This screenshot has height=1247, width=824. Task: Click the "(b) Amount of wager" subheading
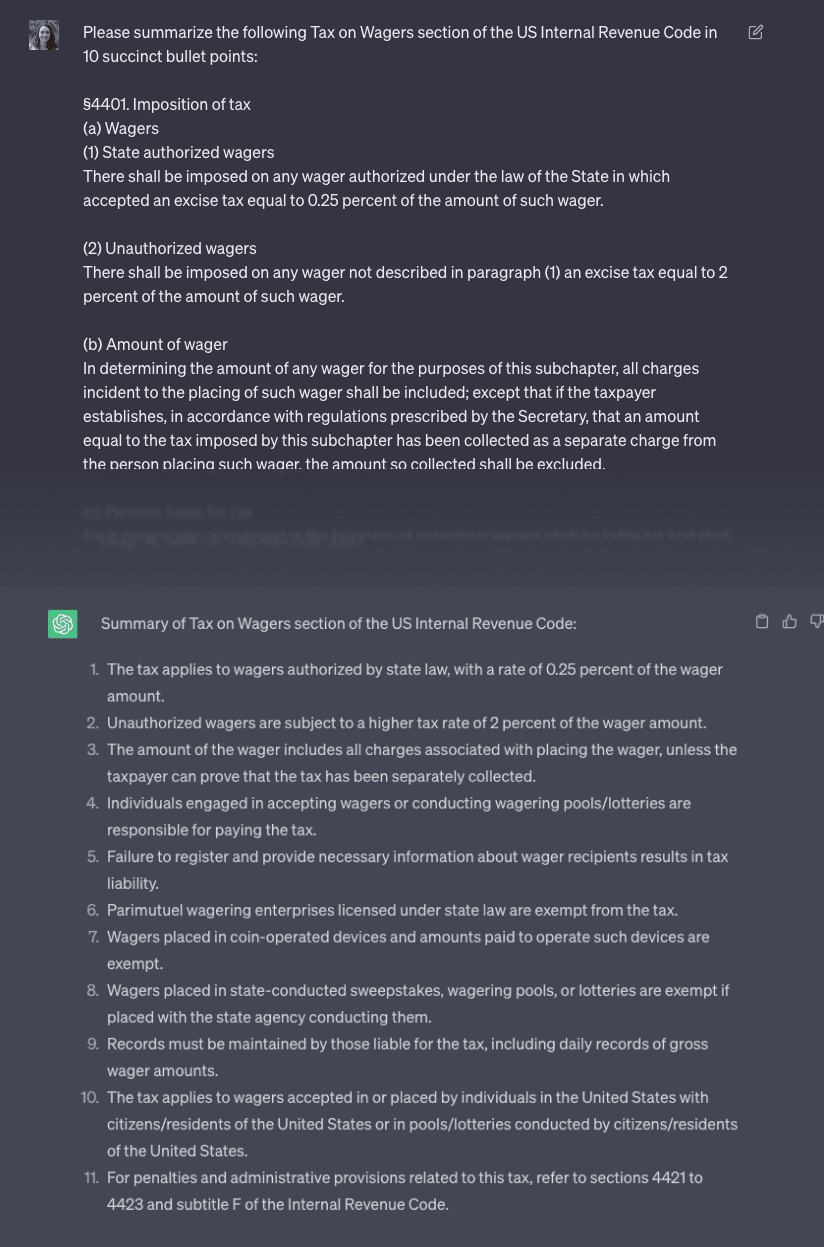(x=155, y=344)
